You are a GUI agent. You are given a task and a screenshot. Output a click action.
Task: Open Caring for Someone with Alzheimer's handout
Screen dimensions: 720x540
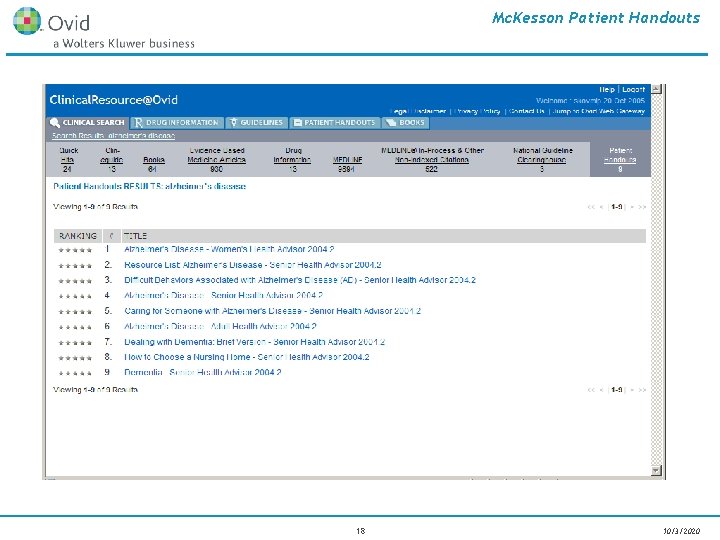(x=272, y=311)
